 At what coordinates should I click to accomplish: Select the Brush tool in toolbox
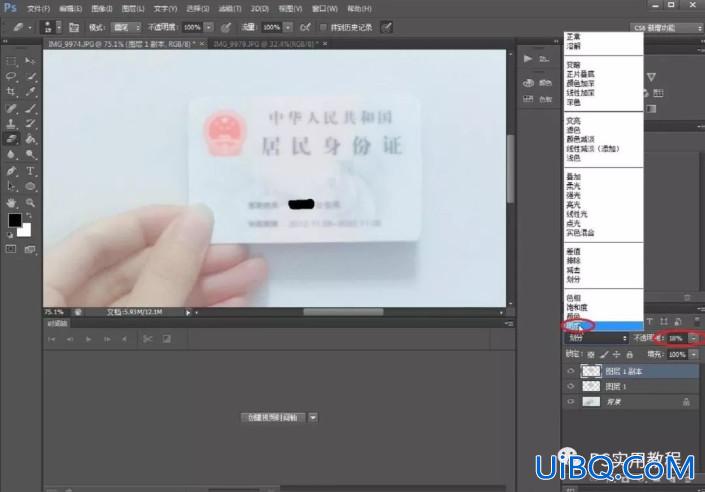tap(30, 108)
